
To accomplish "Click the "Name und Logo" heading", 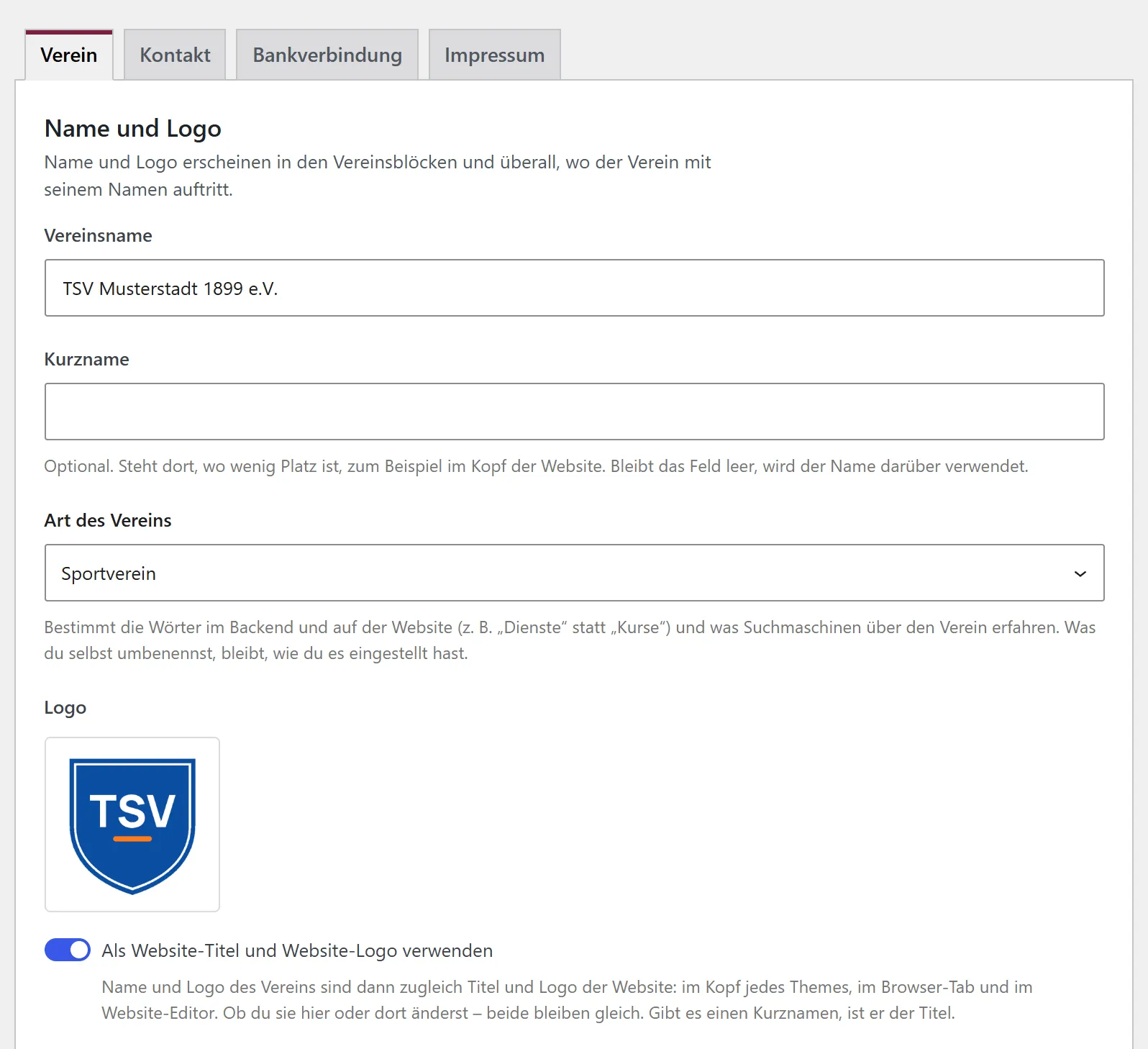I will coord(133,128).
